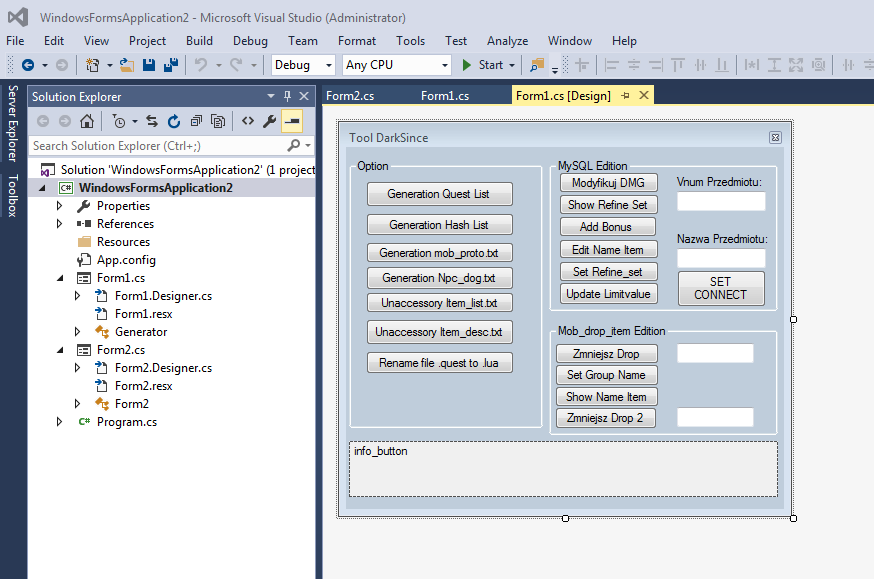Select App.config in Solution Explorer

126,260
